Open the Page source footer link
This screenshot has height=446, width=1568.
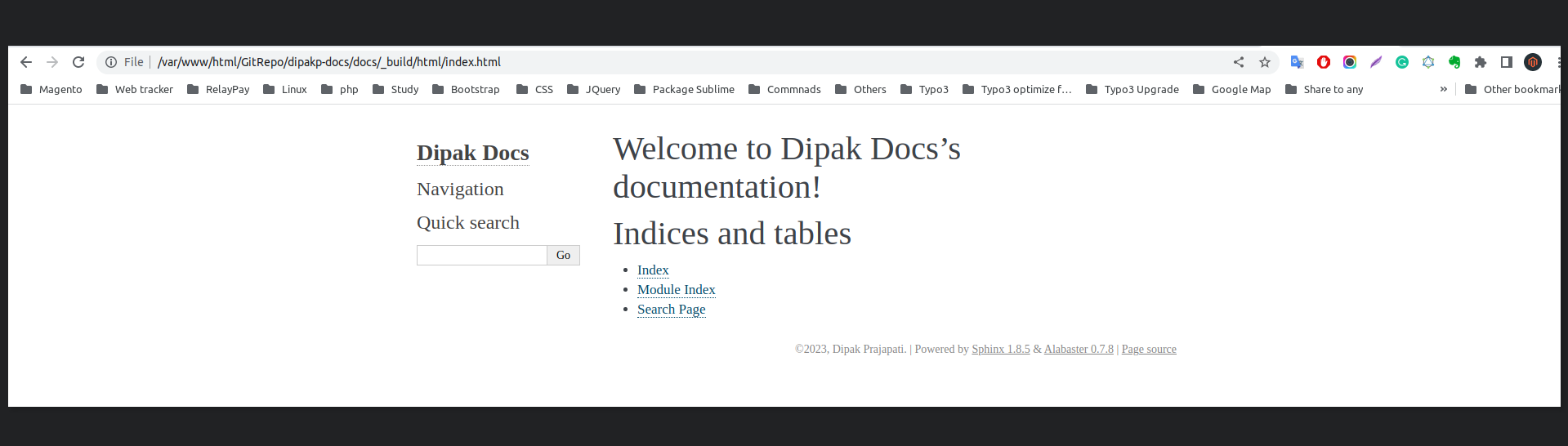(x=1149, y=350)
